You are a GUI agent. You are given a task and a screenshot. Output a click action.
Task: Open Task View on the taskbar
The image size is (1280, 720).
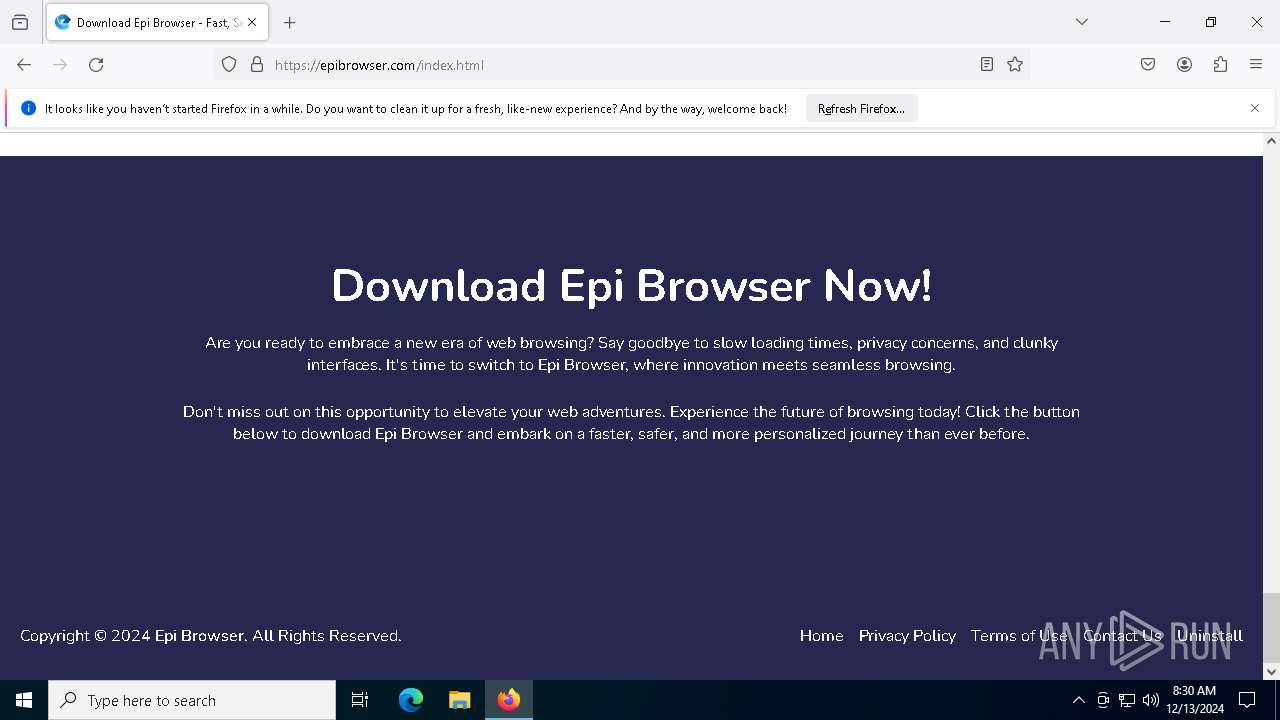coord(360,700)
